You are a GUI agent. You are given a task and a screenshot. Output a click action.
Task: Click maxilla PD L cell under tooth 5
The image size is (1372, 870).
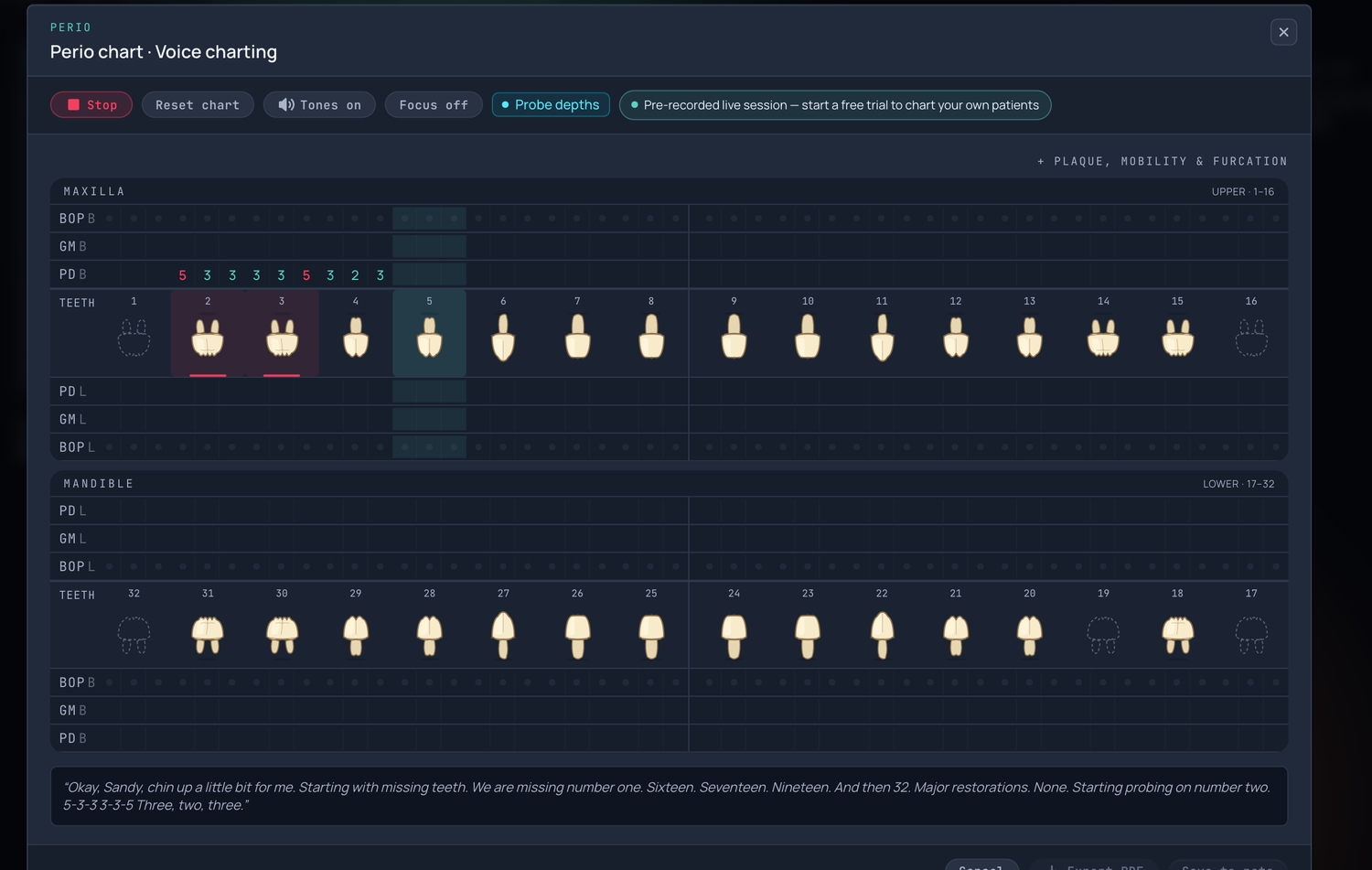click(429, 392)
